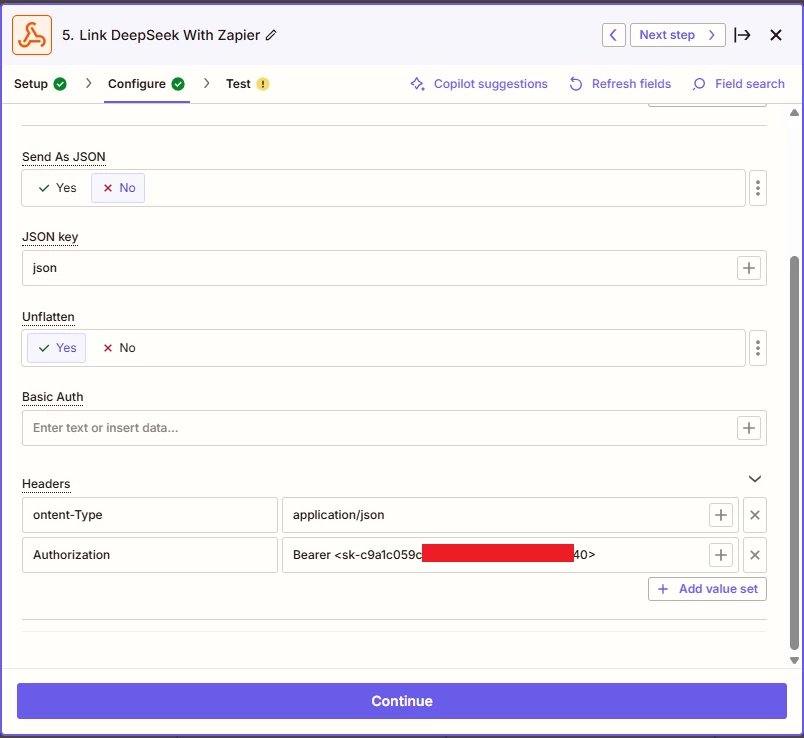The image size is (804, 738).
Task: Open the Setup tab
Action: (40, 84)
